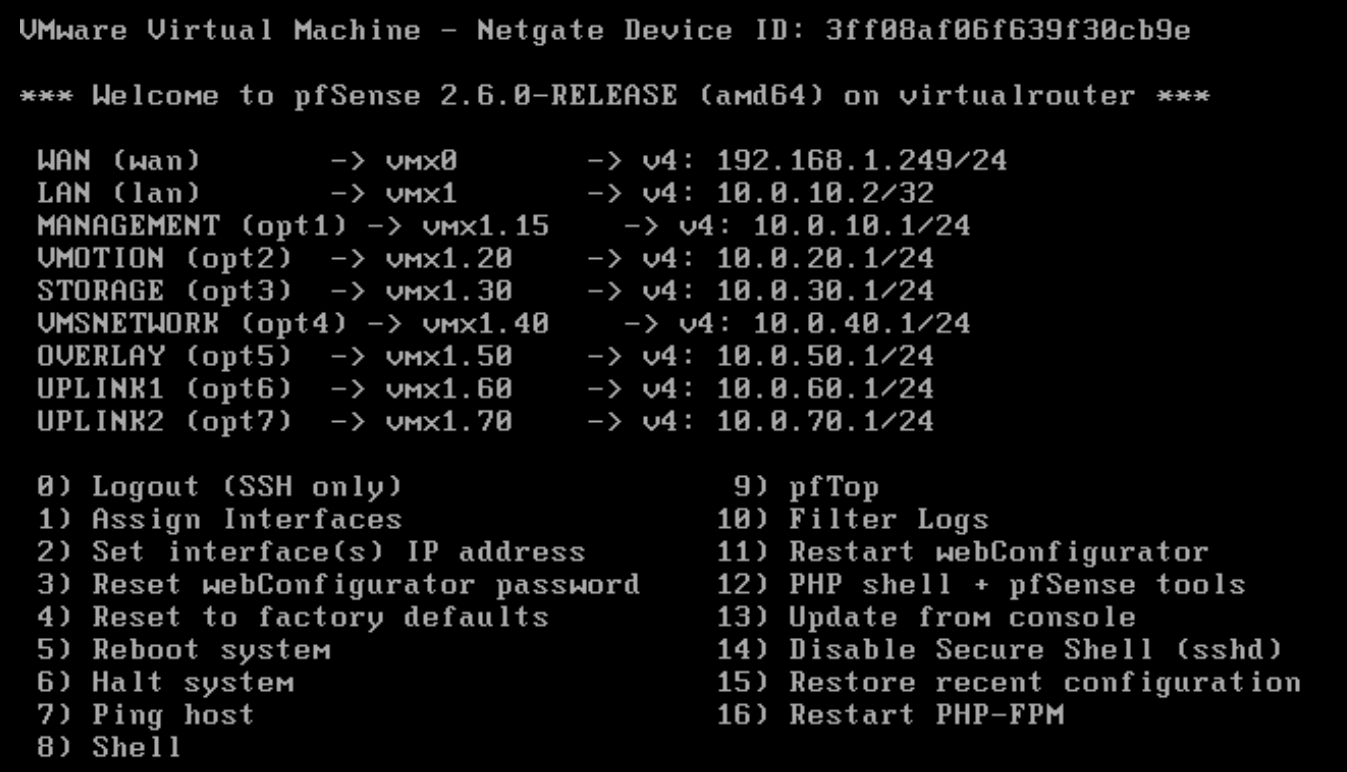1347x772 pixels.
Task: Select the pfTop menu entry
Action: (x=808, y=488)
